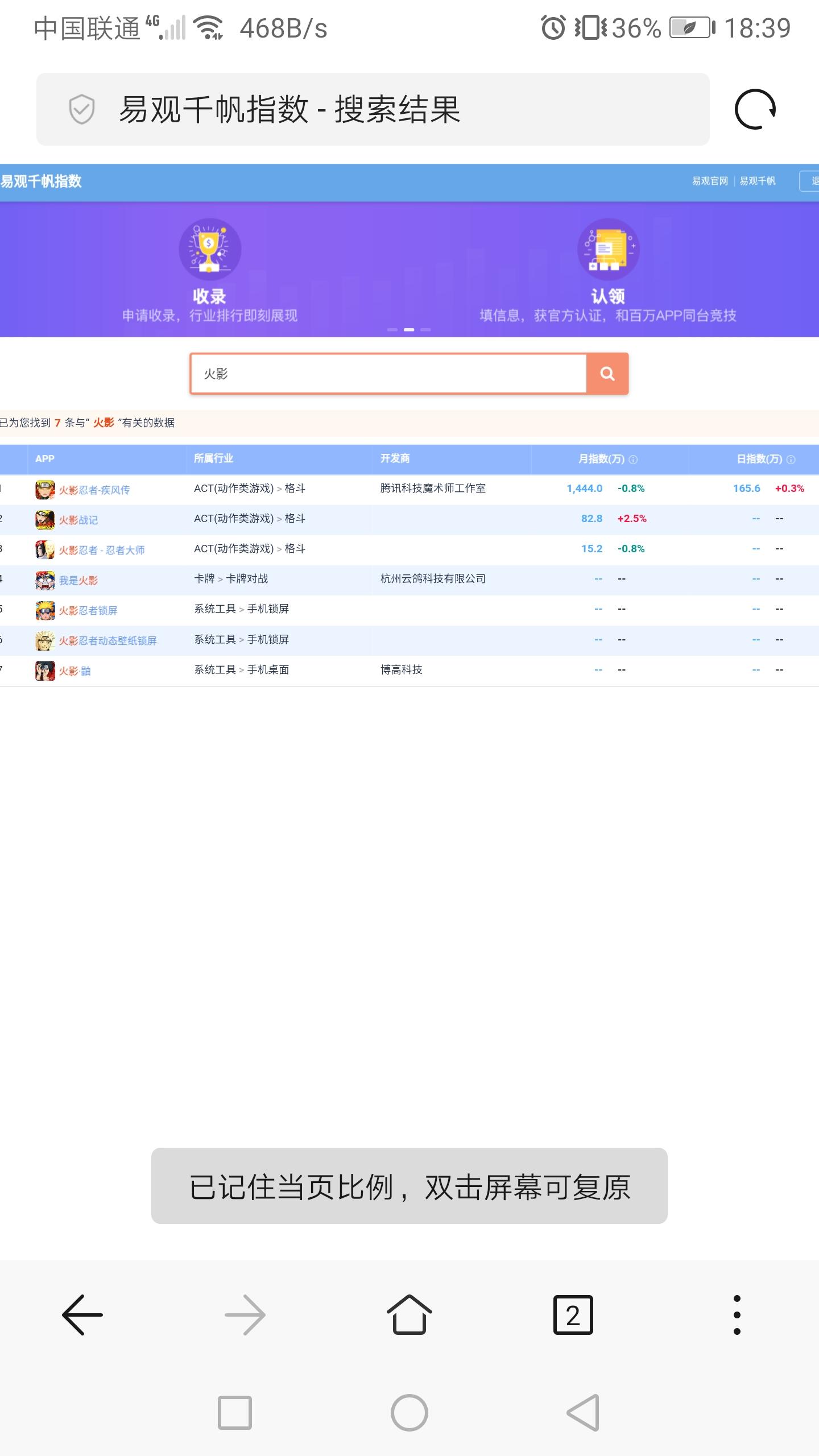Open the 火影忍者动态壁纸锁屏 app link
Image resolution: width=819 pixels, height=1456 pixels.
coord(108,640)
